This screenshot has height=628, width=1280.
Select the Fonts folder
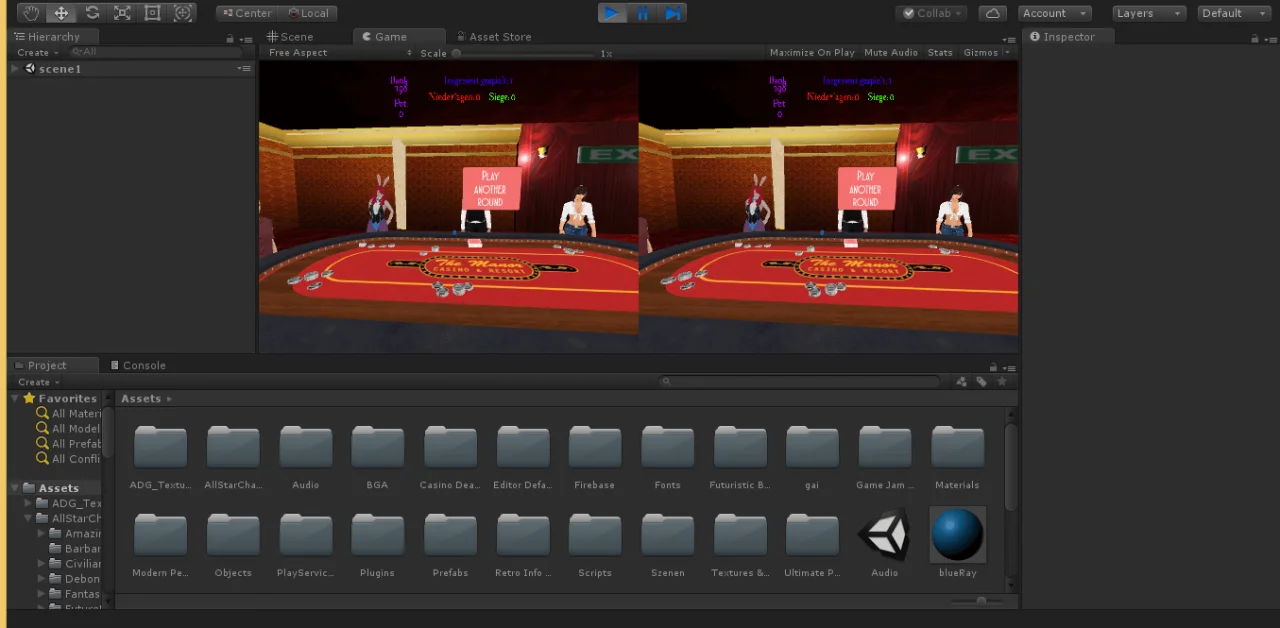667,457
